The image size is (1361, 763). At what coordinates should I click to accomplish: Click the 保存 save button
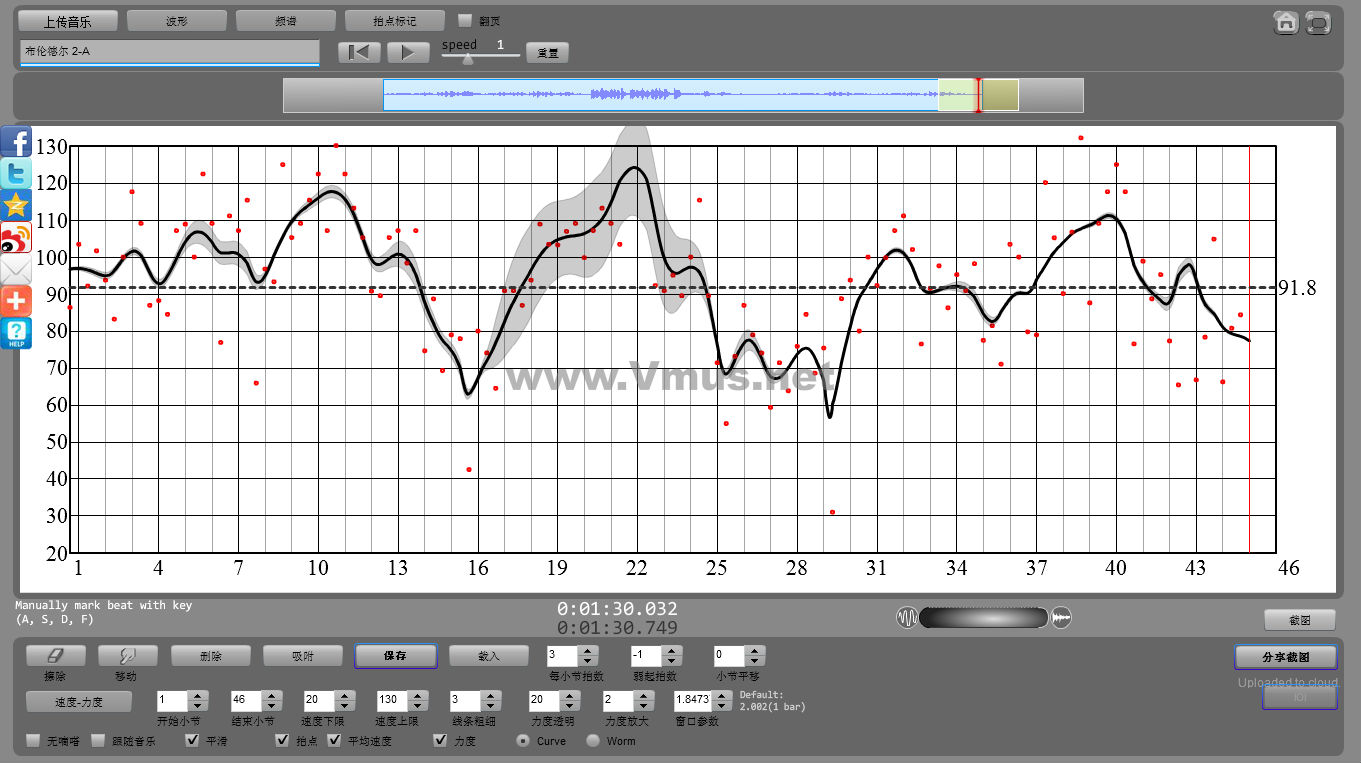click(395, 656)
